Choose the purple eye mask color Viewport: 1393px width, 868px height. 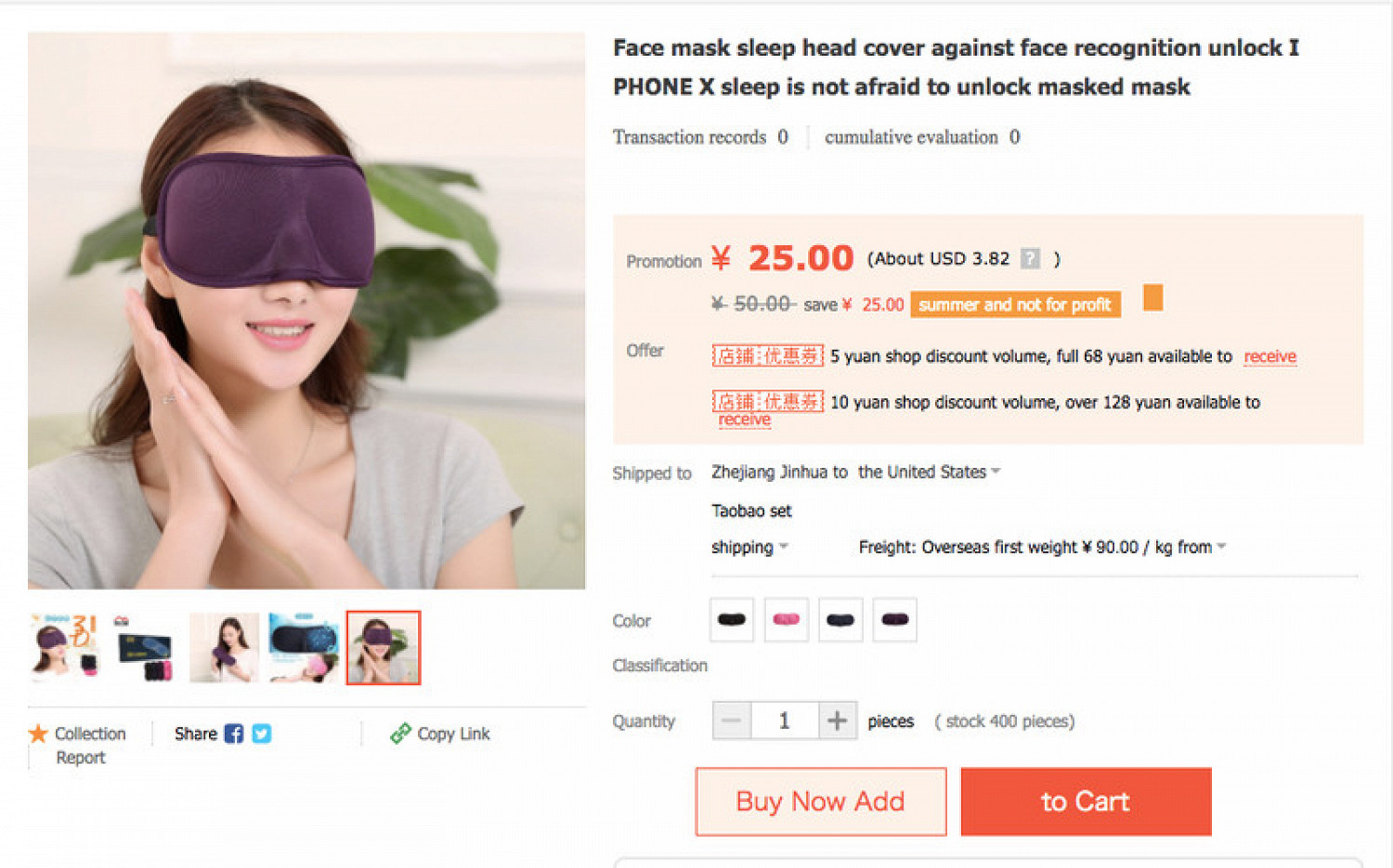tap(894, 620)
